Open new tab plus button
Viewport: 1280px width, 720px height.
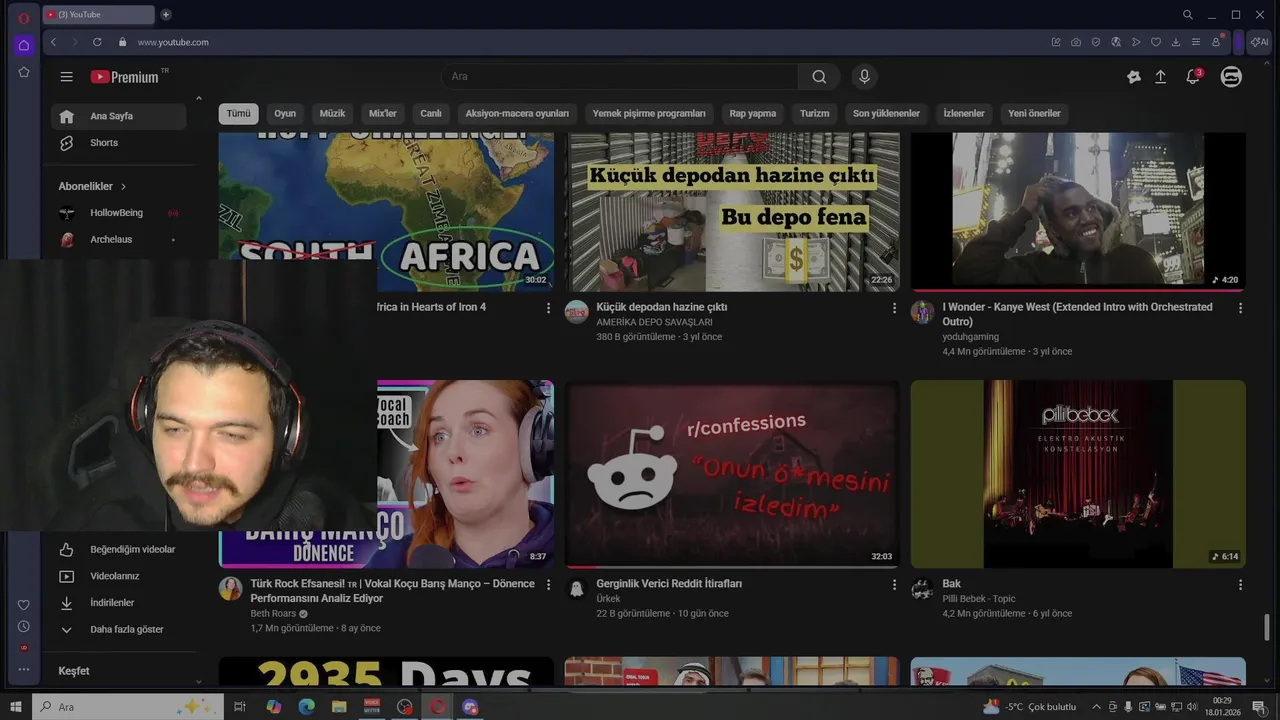[166, 15]
